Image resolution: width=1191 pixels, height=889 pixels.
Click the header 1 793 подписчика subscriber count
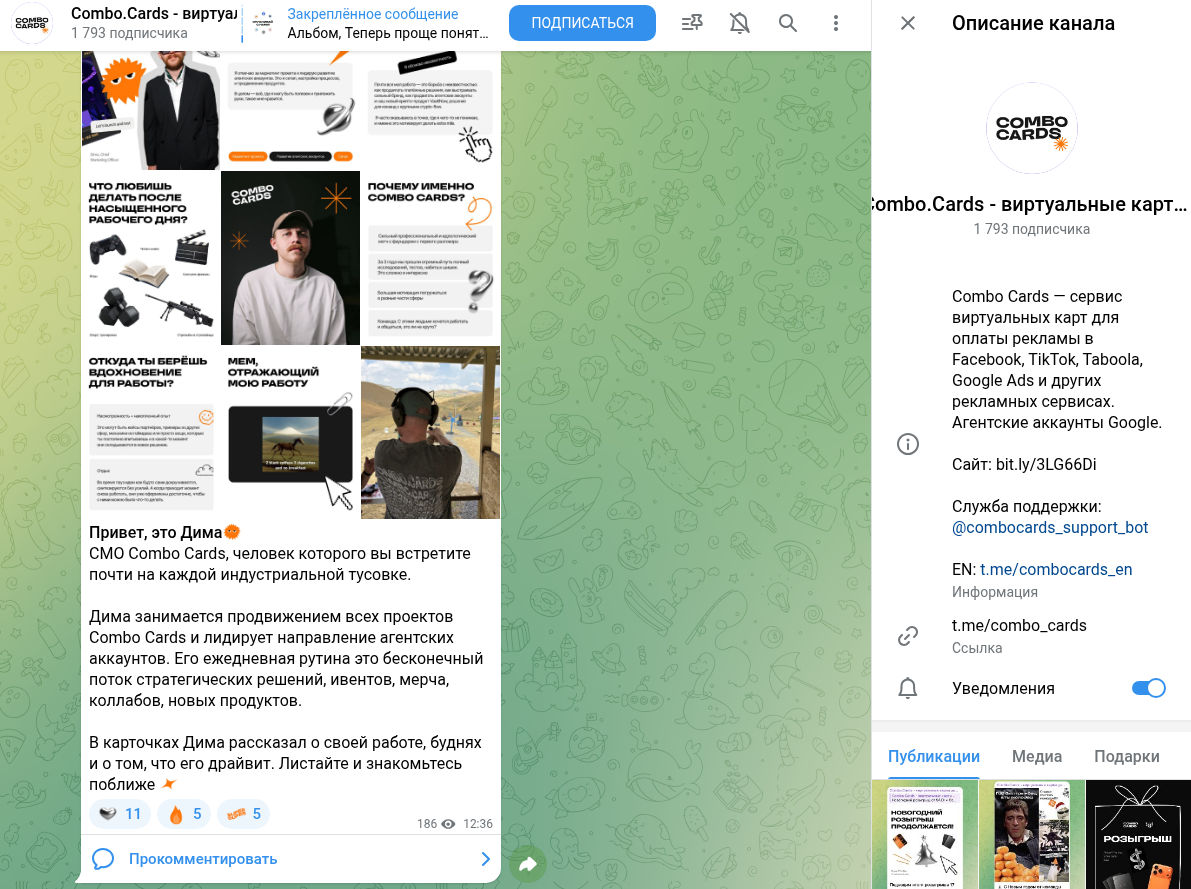(129, 33)
